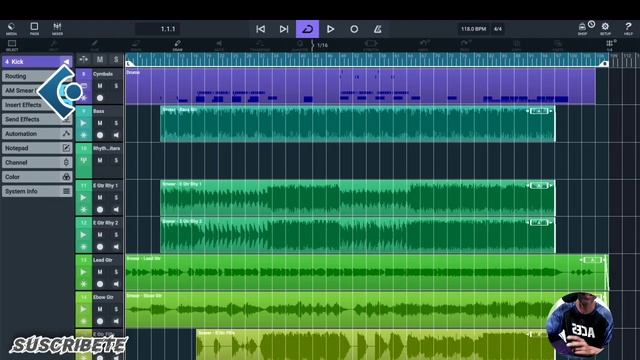
Task: Mute the Rhythm Guitars group track
Action: tap(100, 160)
